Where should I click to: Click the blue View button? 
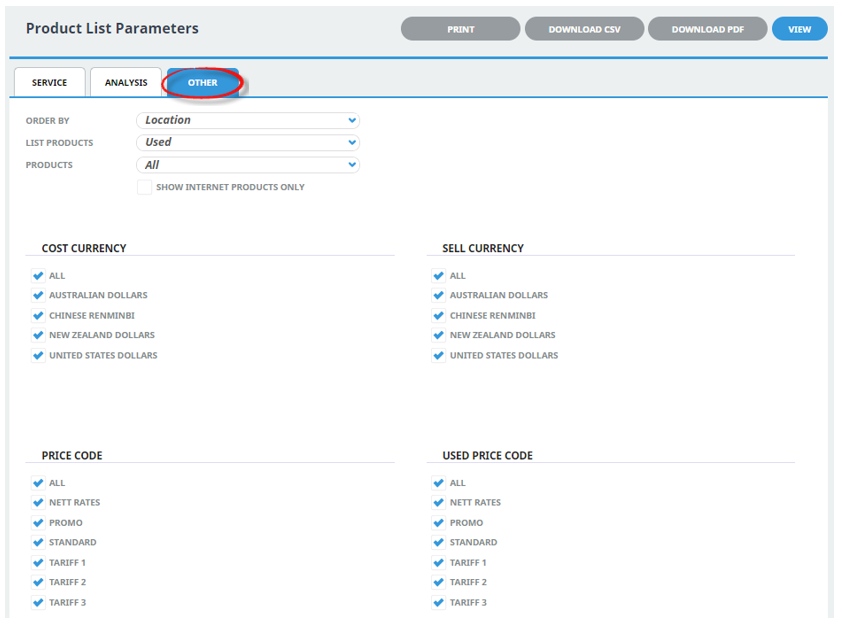pos(799,29)
